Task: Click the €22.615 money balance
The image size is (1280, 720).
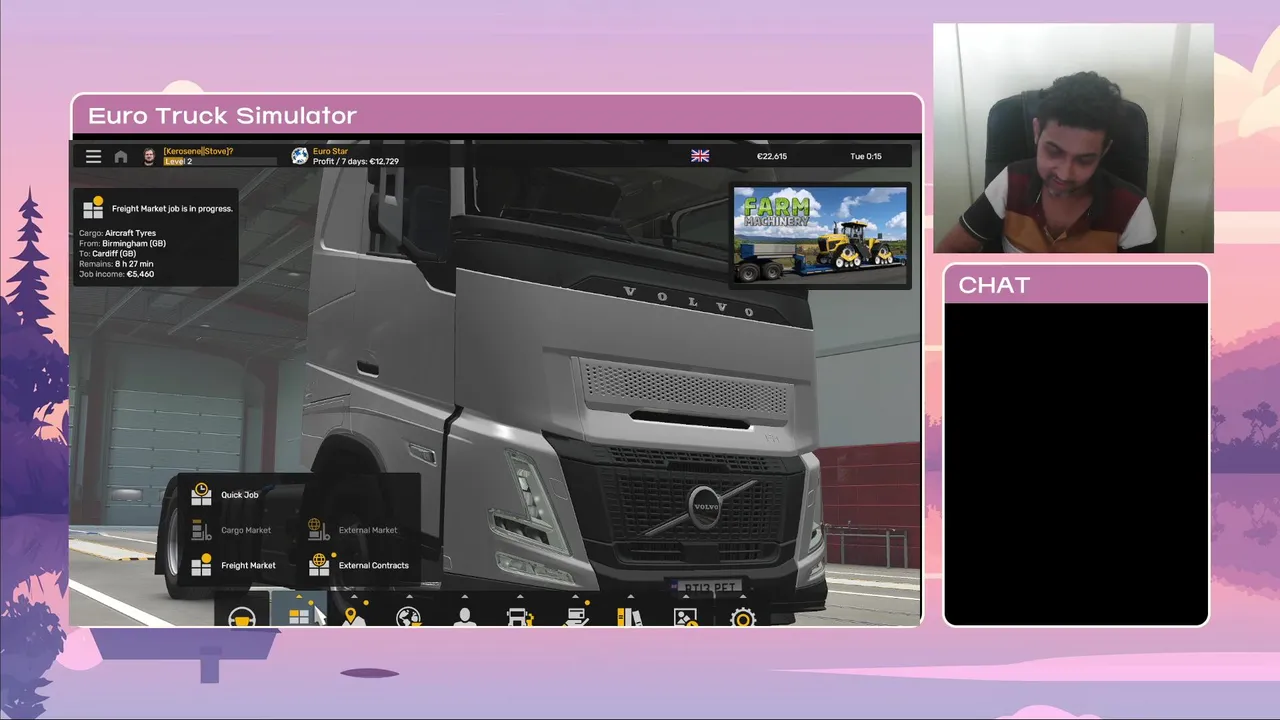Action: click(x=772, y=156)
